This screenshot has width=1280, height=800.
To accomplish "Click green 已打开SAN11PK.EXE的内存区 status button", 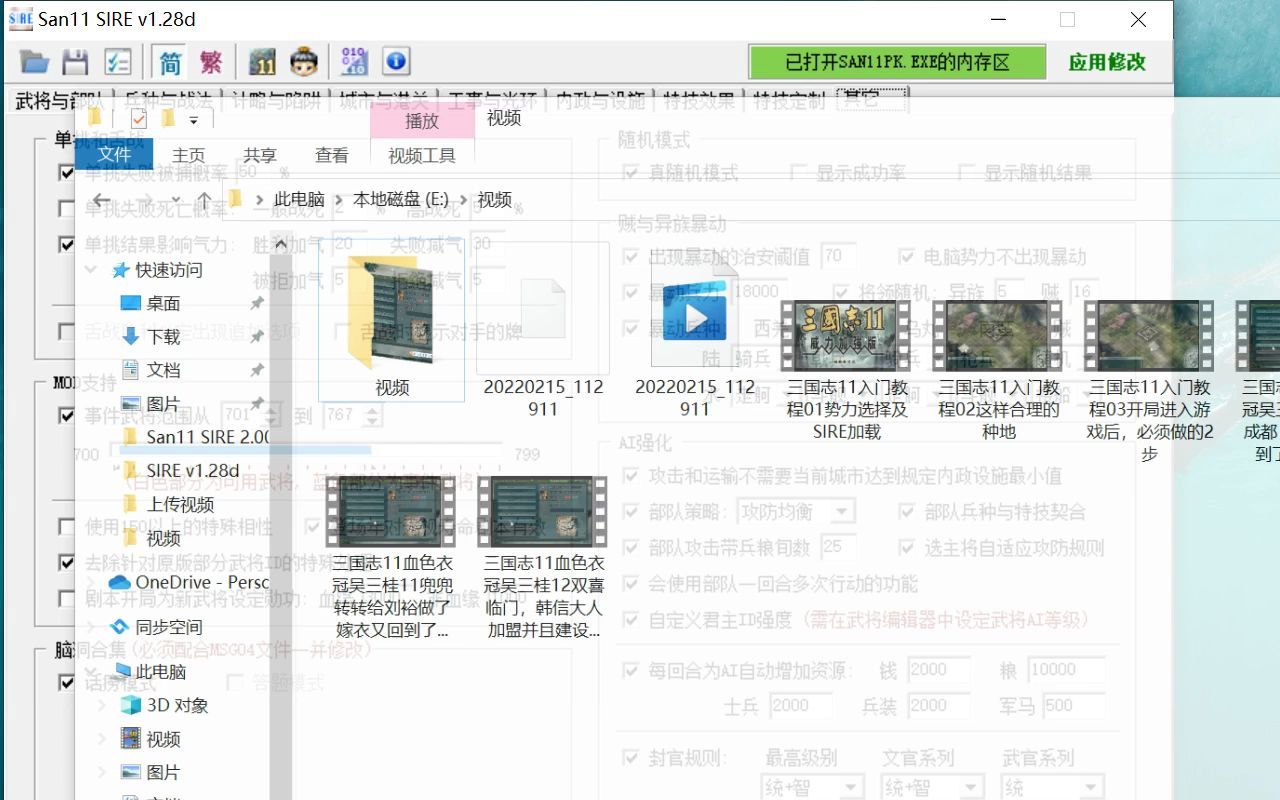I will tap(897, 62).
